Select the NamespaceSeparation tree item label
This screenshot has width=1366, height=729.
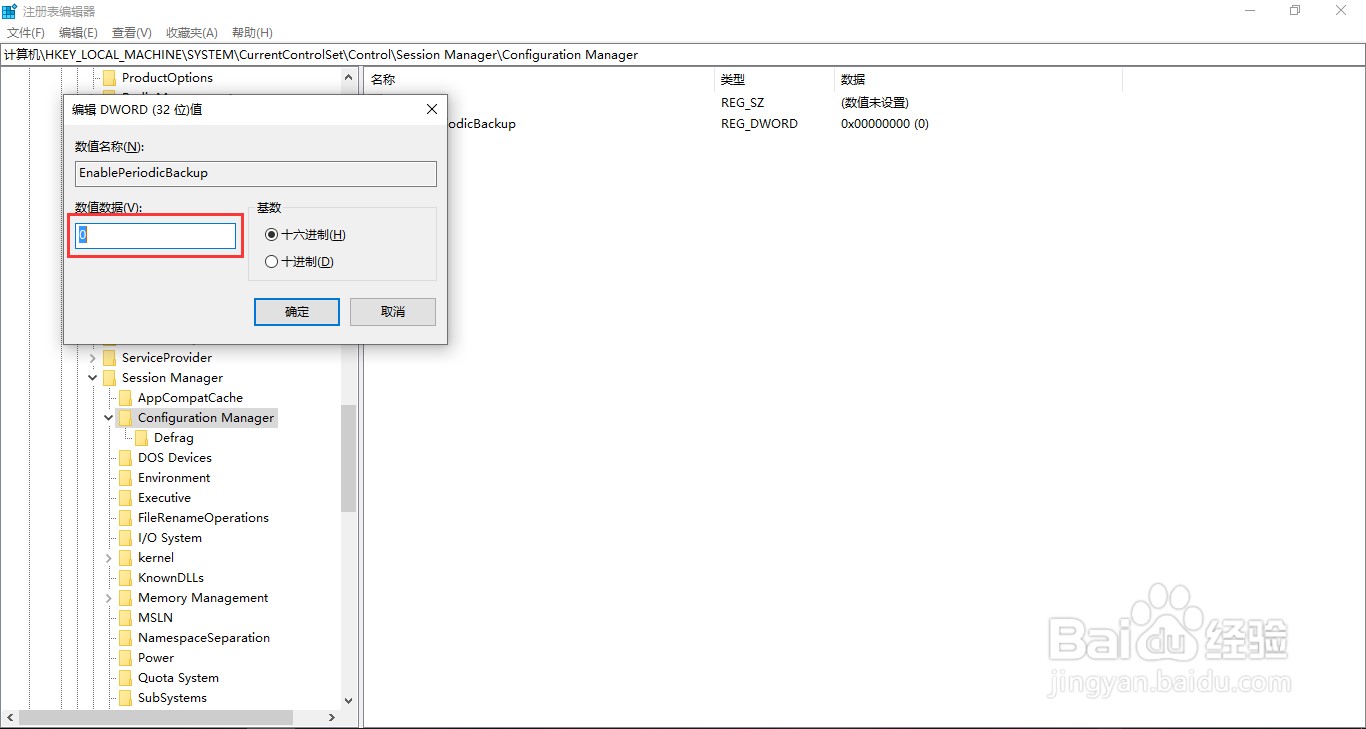point(204,638)
